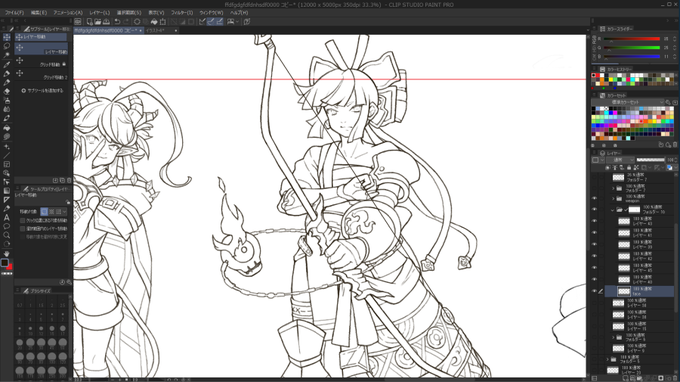Click the Save toolbar icon
680x382 pixels.
click(106, 21)
